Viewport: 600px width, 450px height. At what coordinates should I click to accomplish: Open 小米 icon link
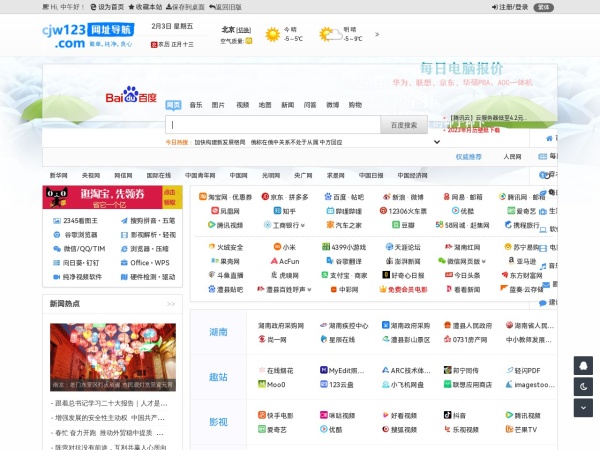click(277, 247)
